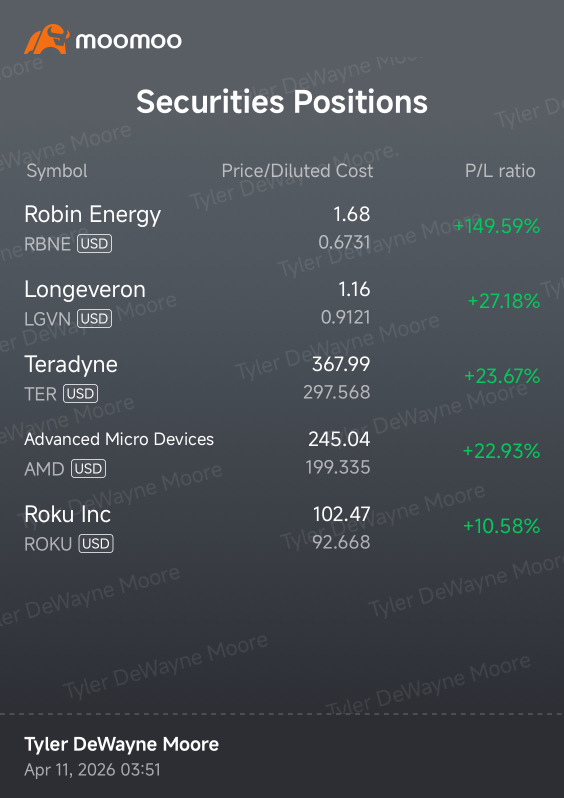Open the Advanced Micro Devices position
Viewport: 564px width, 798px height.
coord(282,452)
